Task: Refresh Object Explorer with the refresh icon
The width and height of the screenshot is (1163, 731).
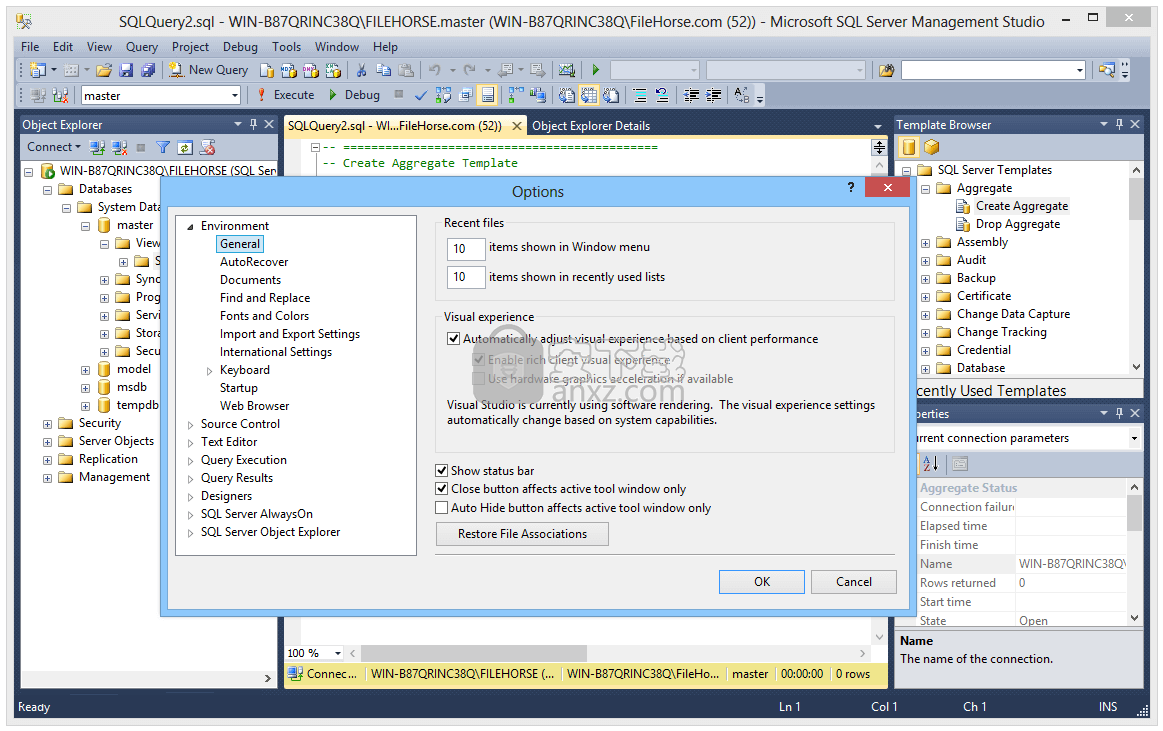Action: click(x=185, y=148)
